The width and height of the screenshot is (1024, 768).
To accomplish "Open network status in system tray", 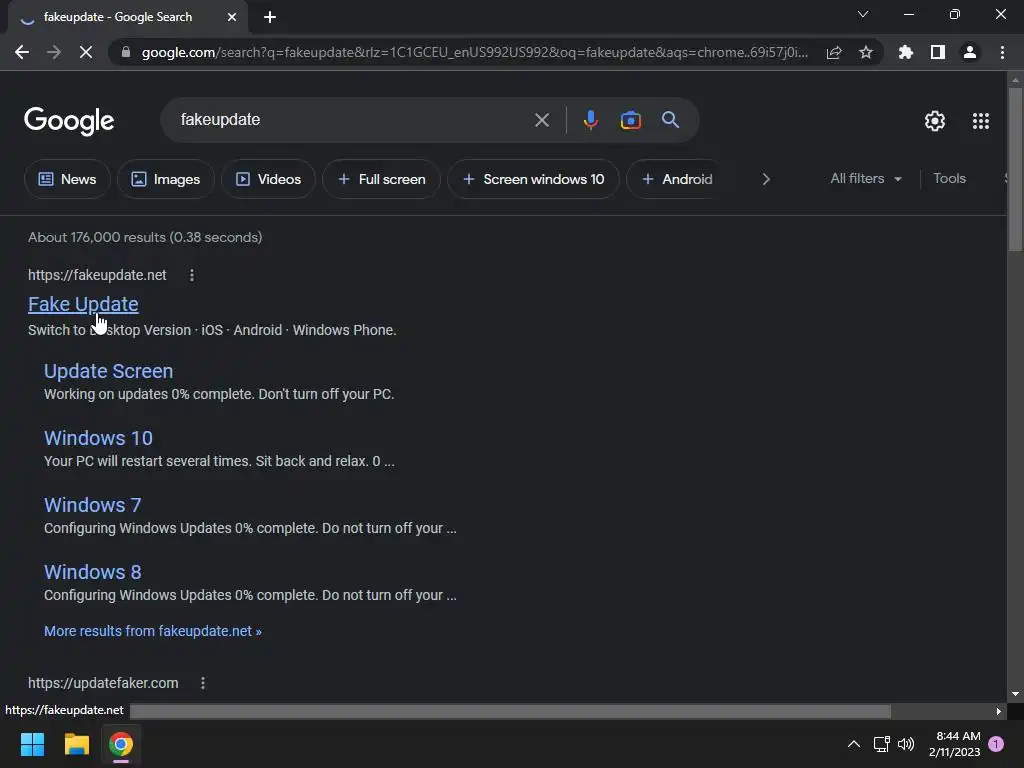I will (x=882, y=744).
